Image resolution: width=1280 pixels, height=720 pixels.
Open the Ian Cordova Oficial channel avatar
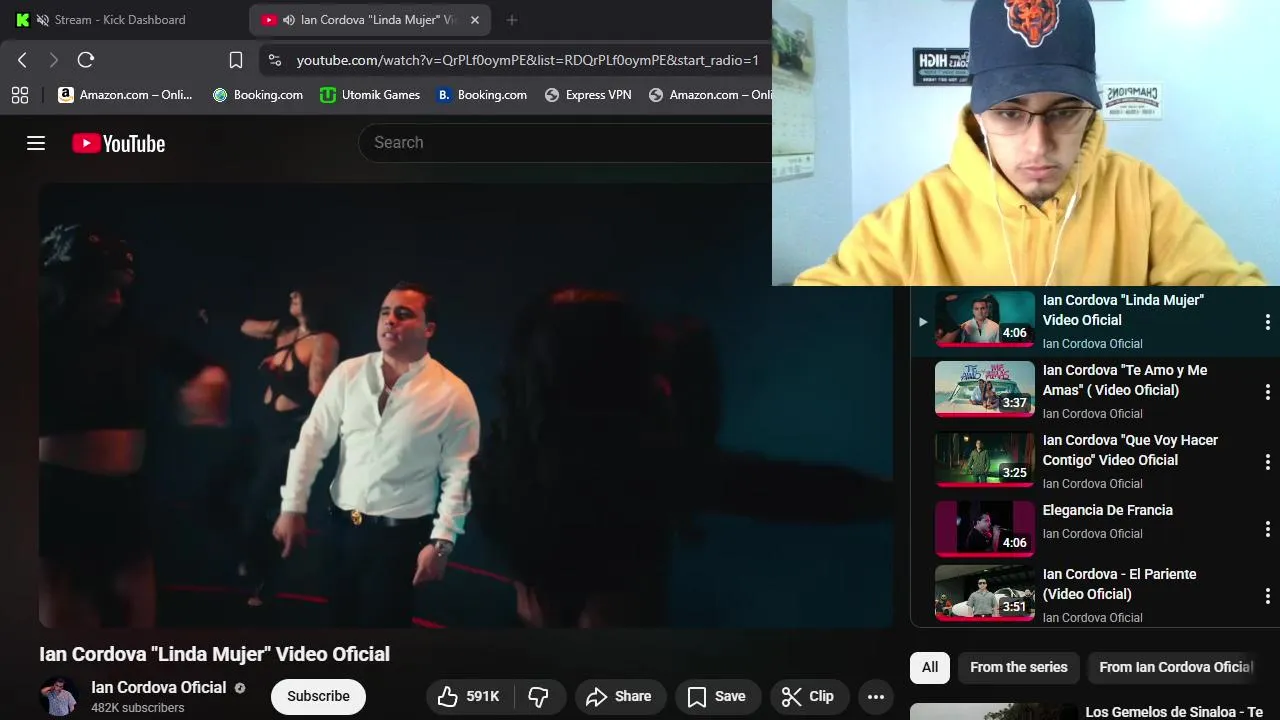point(59,697)
